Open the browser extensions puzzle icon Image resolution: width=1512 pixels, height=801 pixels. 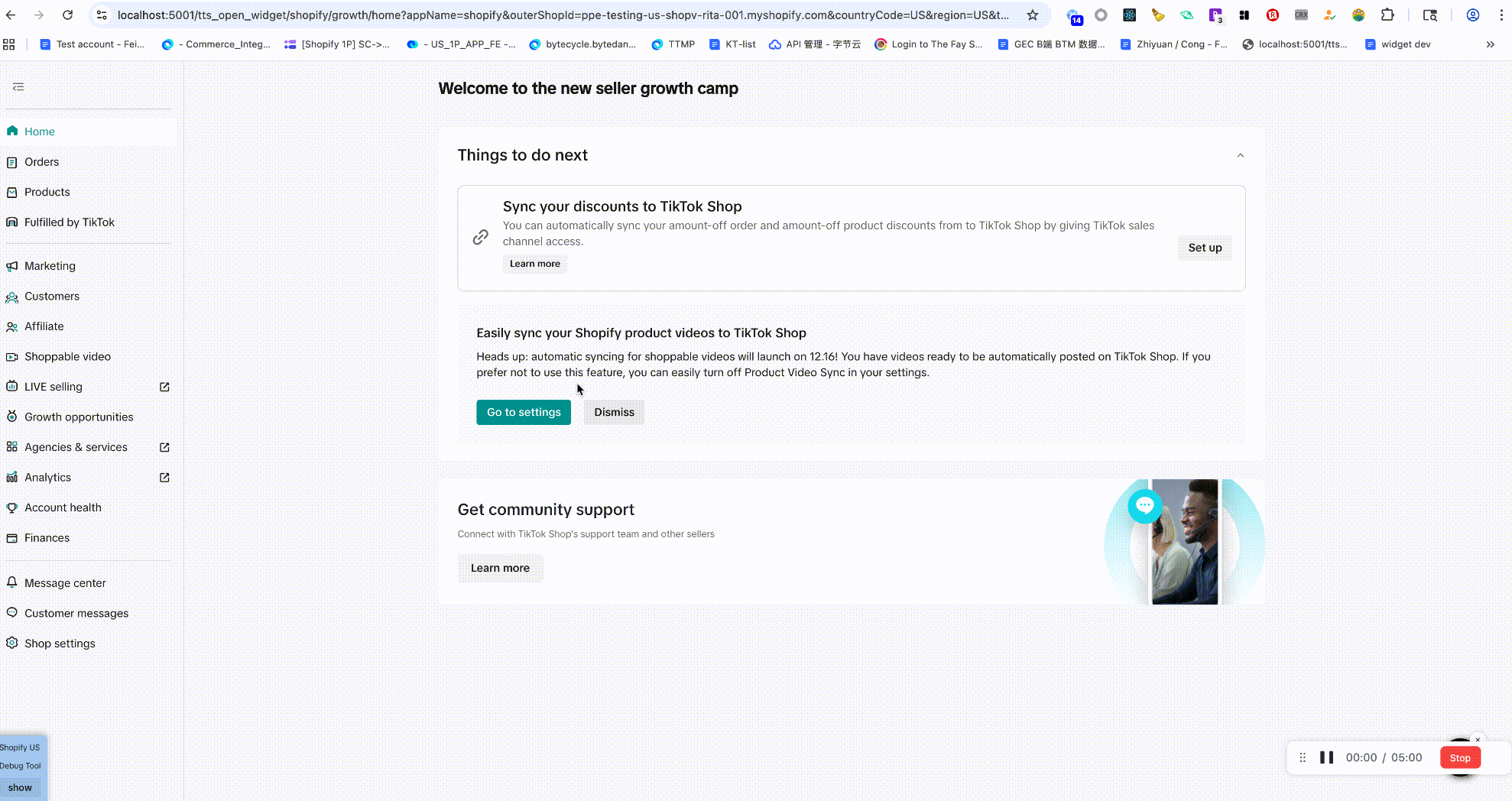[1387, 15]
